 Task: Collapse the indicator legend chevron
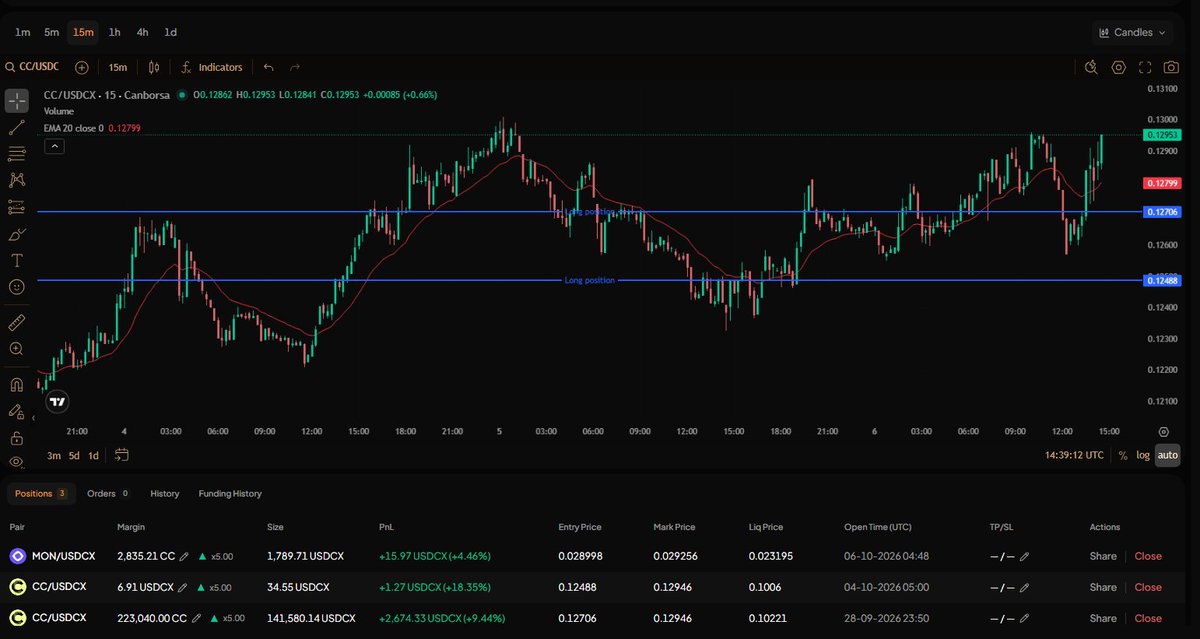click(54, 146)
